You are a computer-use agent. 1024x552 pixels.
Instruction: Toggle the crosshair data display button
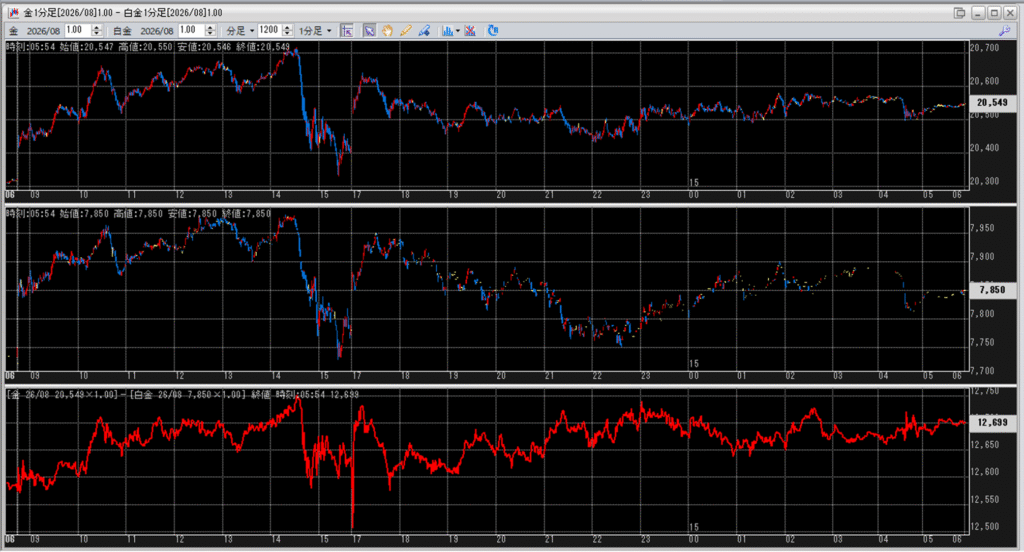[x=347, y=30]
